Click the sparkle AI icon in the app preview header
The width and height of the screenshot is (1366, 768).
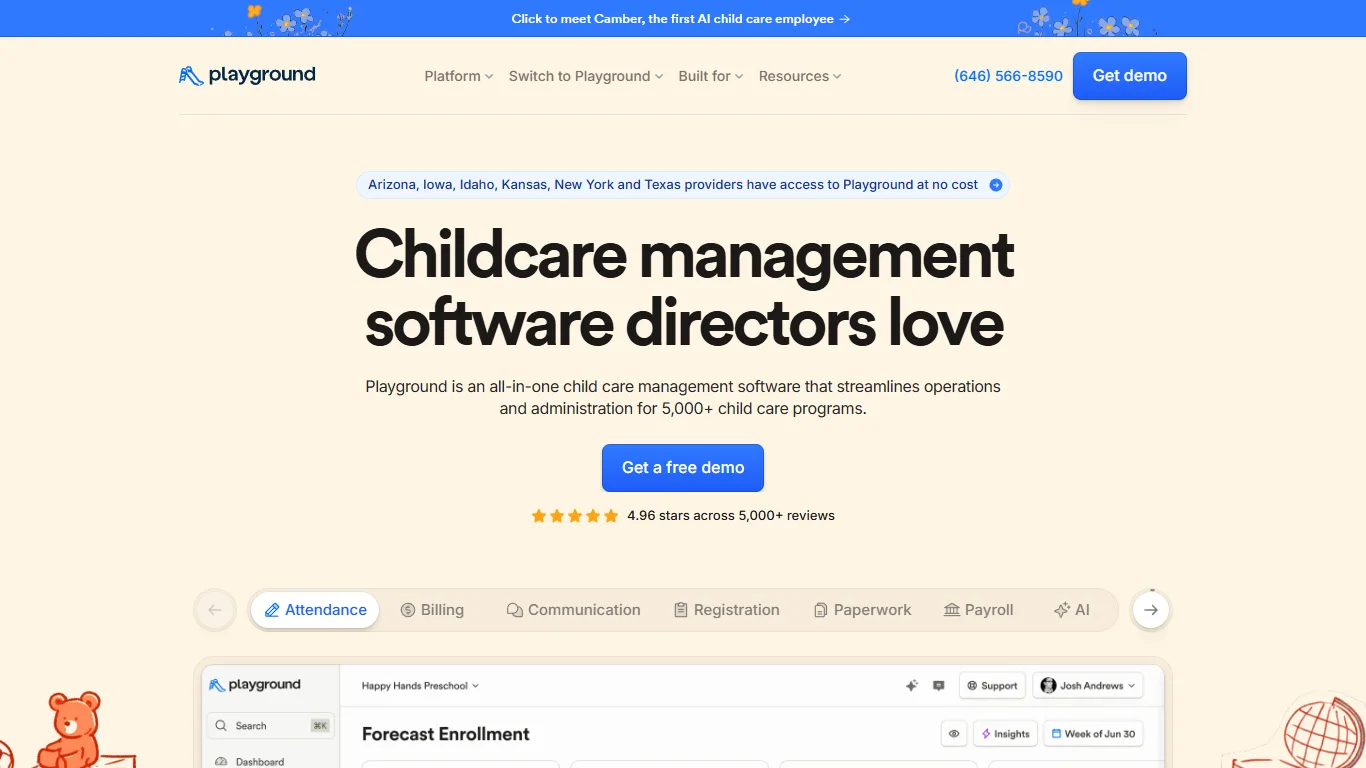(912, 686)
